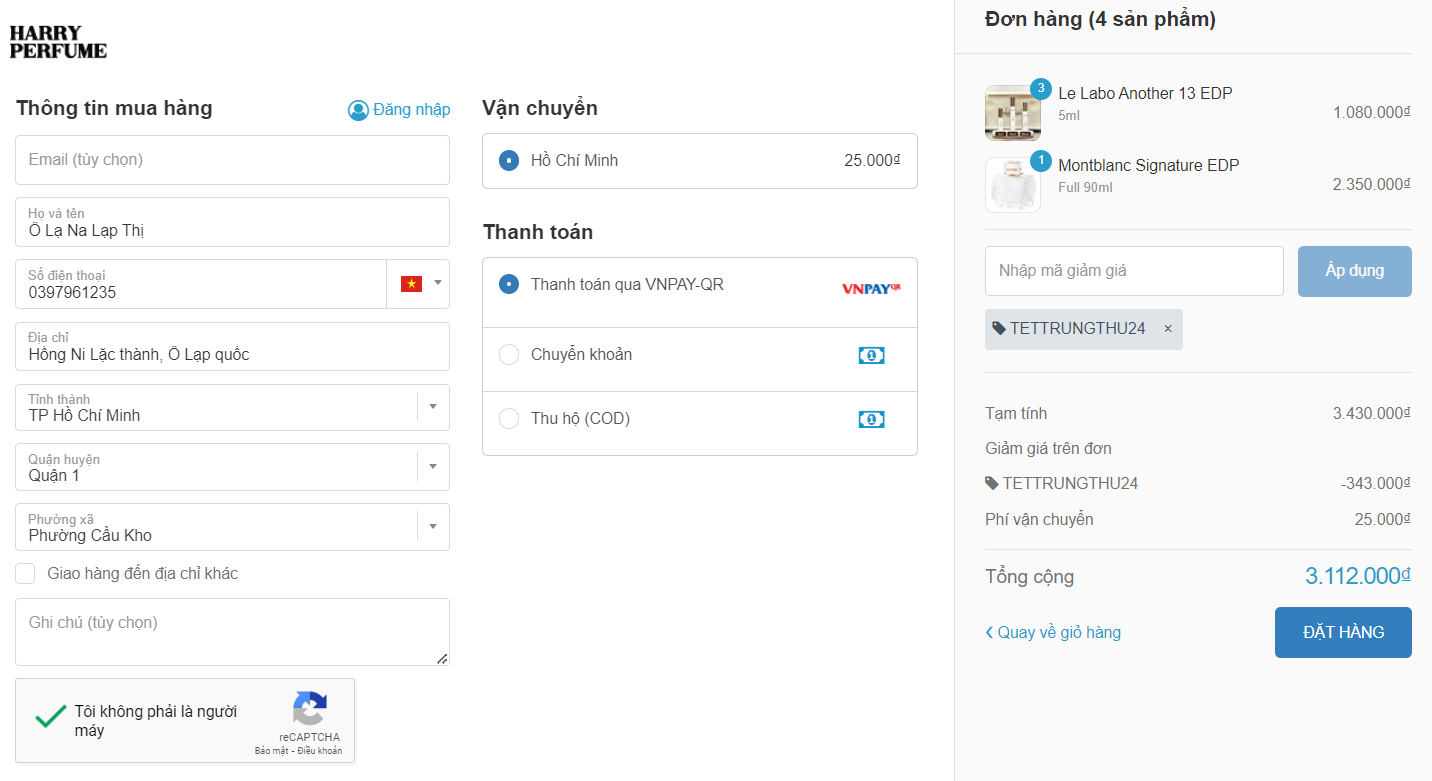The width and height of the screenshot is (1432, 781).
Task: Click the Nhập mã giảm giá input field
Action: coord(1134,271)
